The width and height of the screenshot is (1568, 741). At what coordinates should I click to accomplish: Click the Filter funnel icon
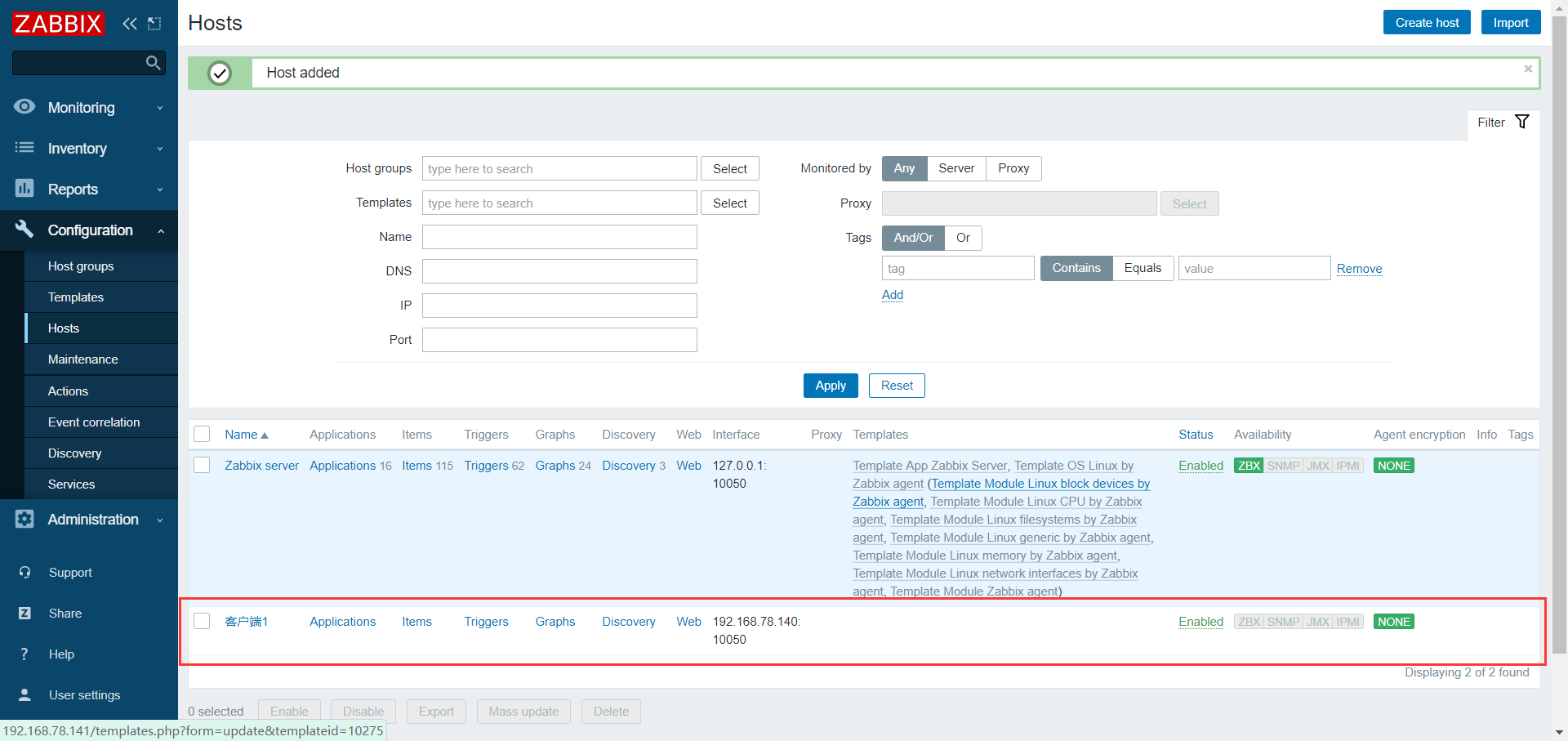tap(1522, 122)
